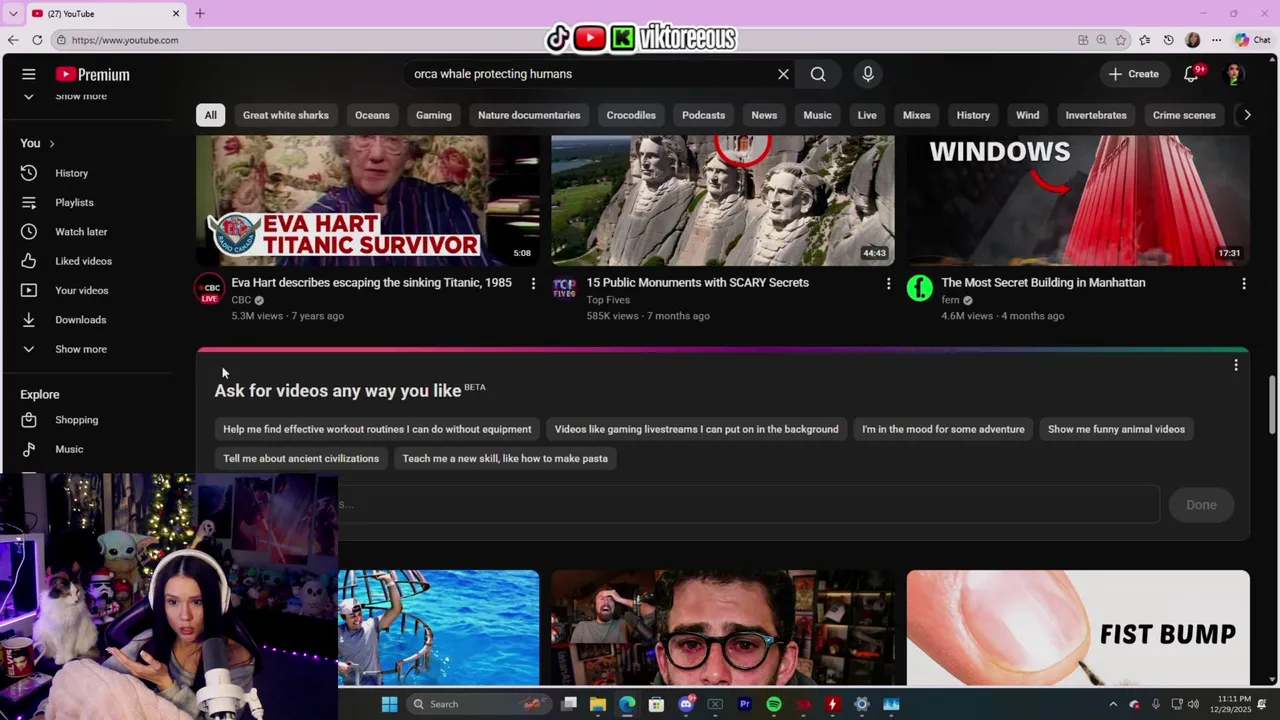Open Eva Hart describes escaping Titanic title
This screenshot has width=1280, height=720.
(x=371, y=283)
